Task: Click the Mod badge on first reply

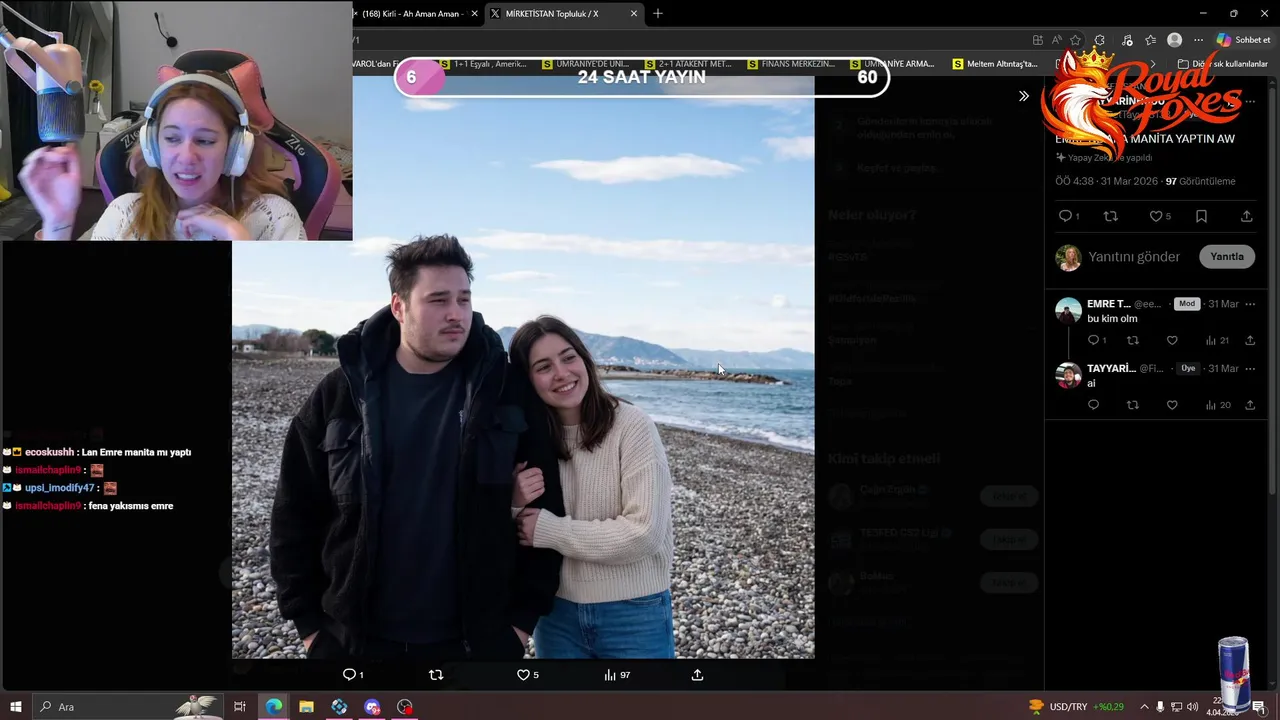Action: point(1186,304)
